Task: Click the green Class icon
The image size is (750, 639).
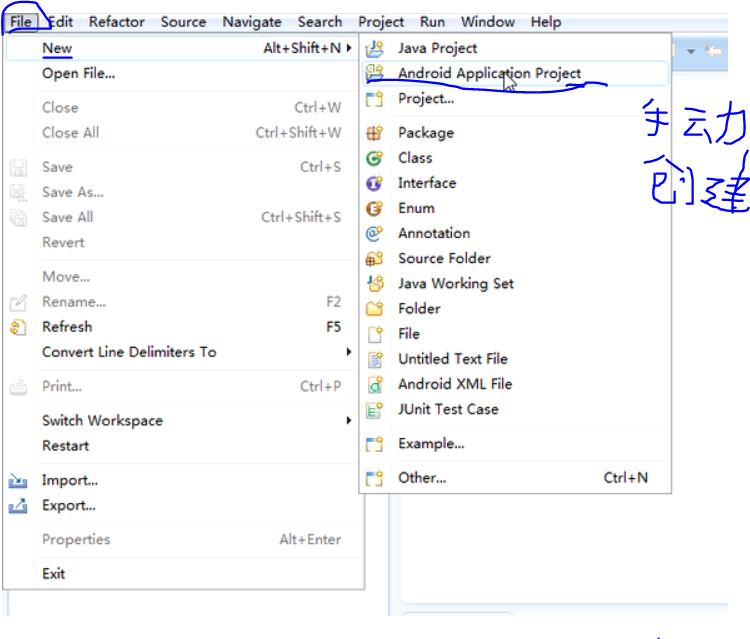Action: (375, 158)
